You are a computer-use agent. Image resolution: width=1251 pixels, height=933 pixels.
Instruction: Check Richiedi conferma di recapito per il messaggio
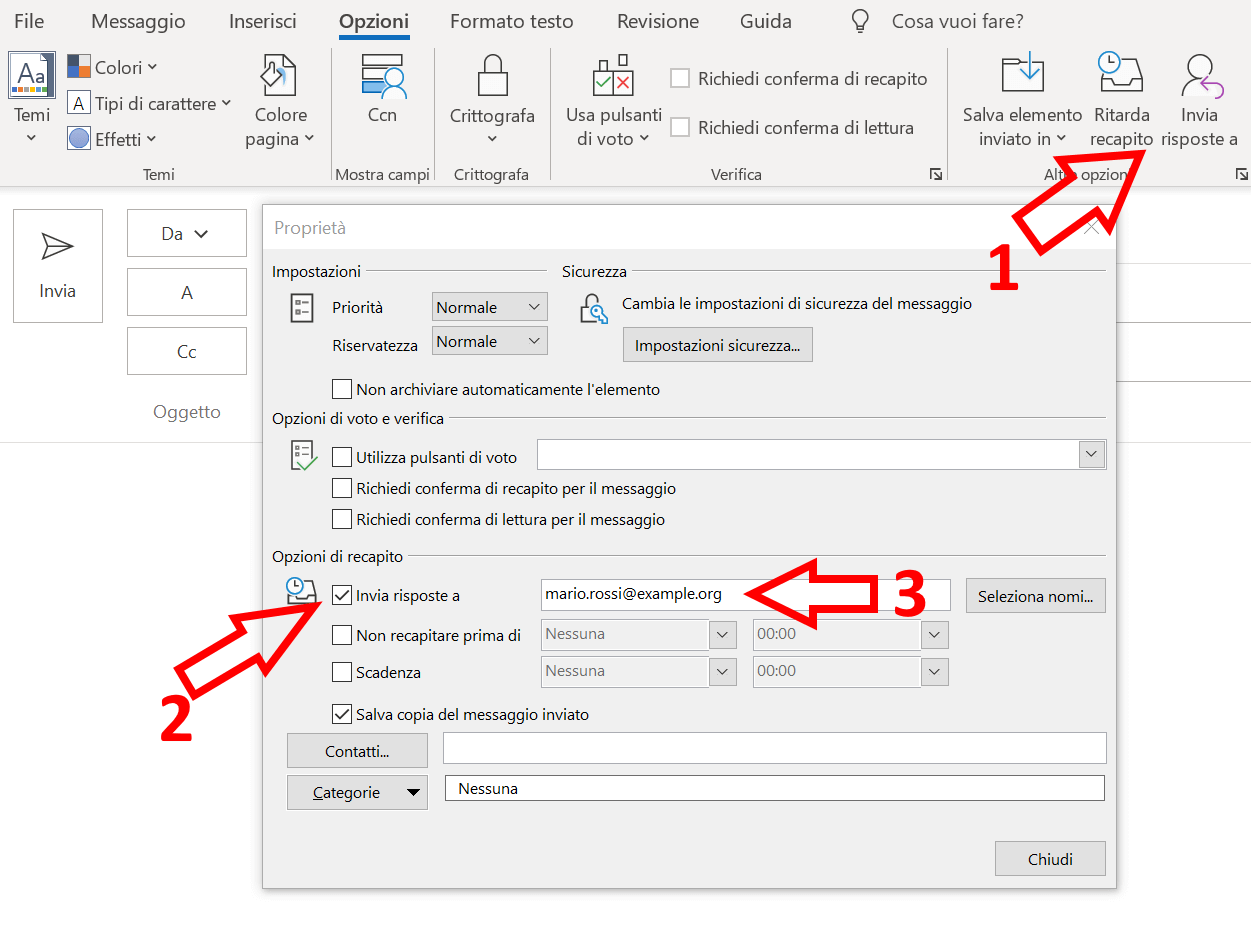click(x=342, y=489)
